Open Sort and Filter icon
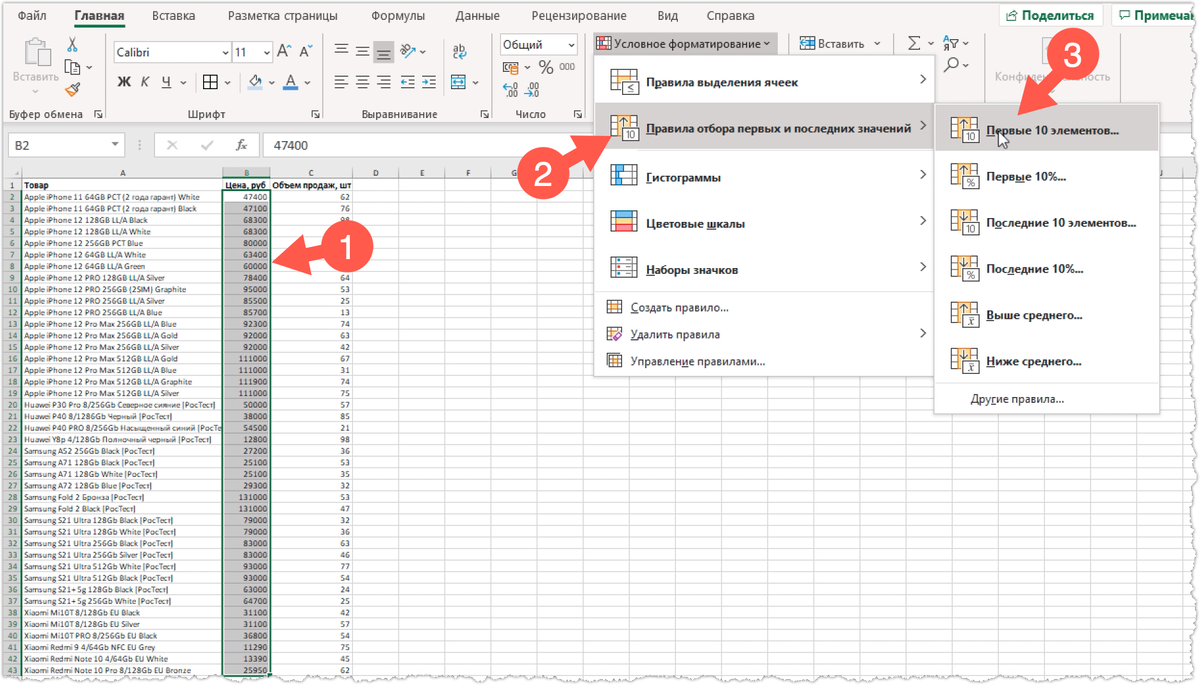 tap(951, 44)
